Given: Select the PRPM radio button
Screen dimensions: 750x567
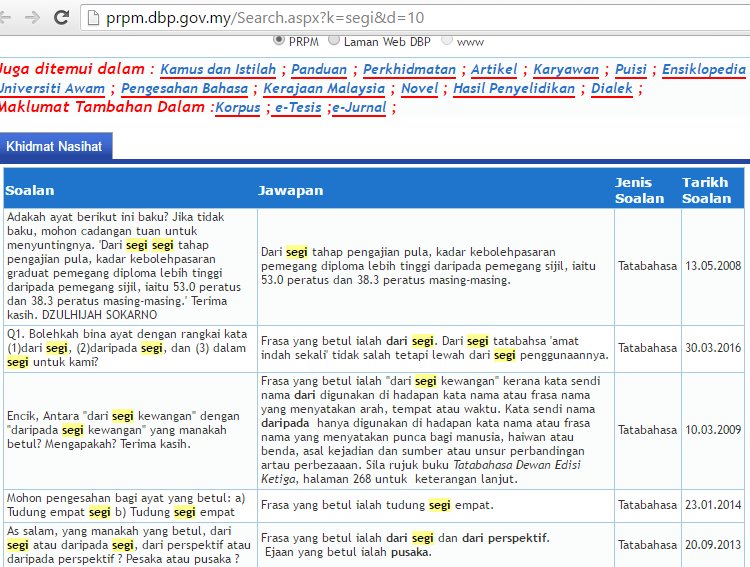Looking at the screenshot, I should point(278,40).
